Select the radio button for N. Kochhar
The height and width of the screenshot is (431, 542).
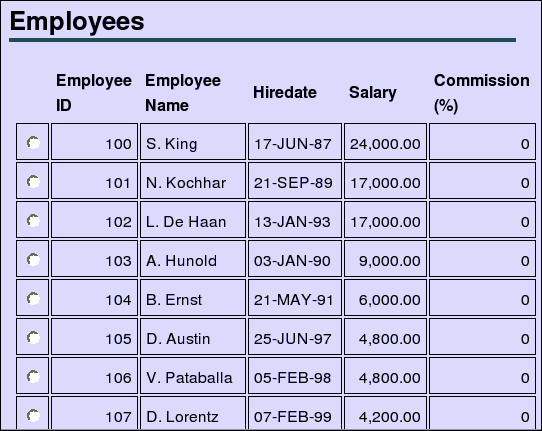tap(33, 181)
